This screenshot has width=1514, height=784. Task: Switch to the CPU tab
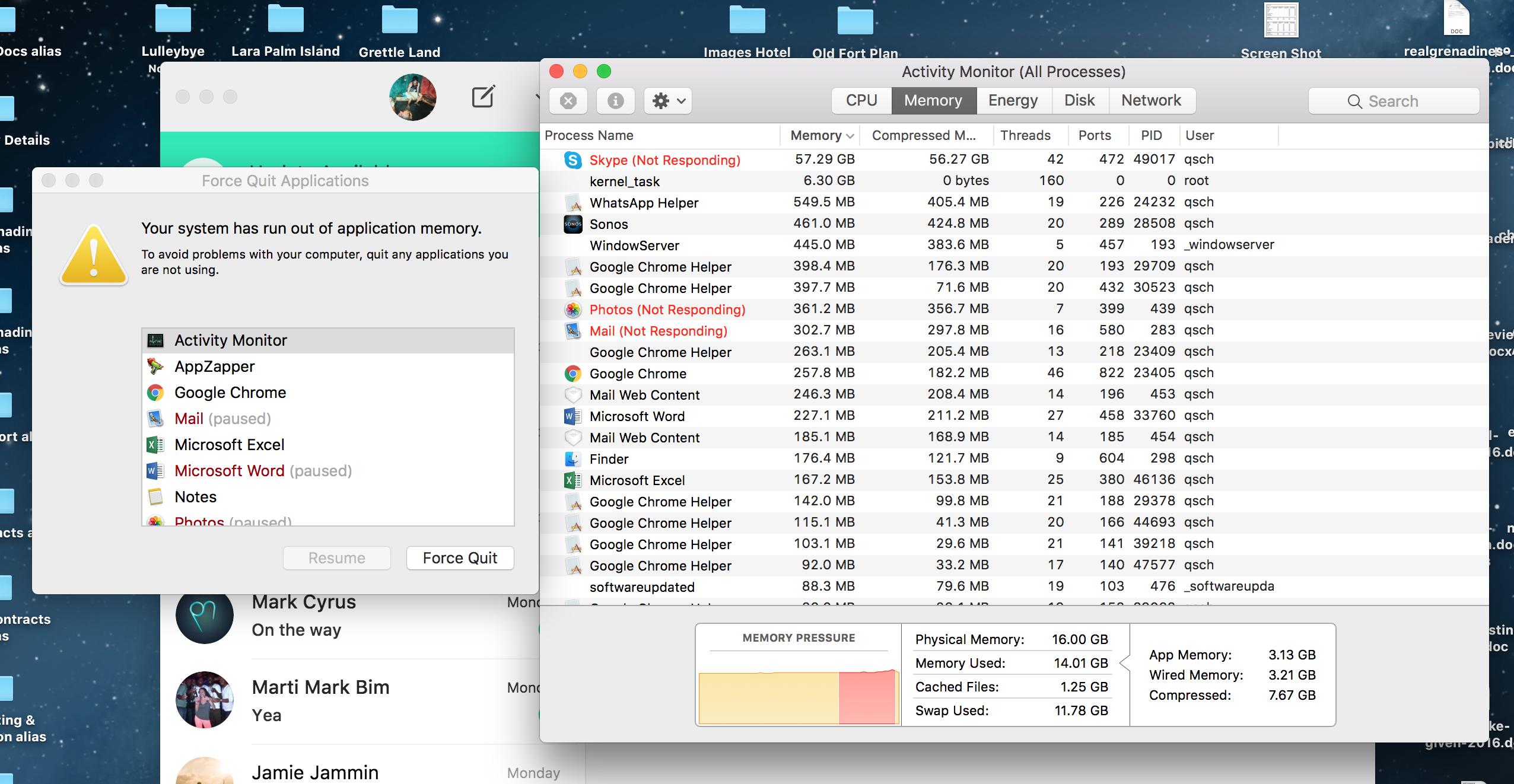point(861,101)
